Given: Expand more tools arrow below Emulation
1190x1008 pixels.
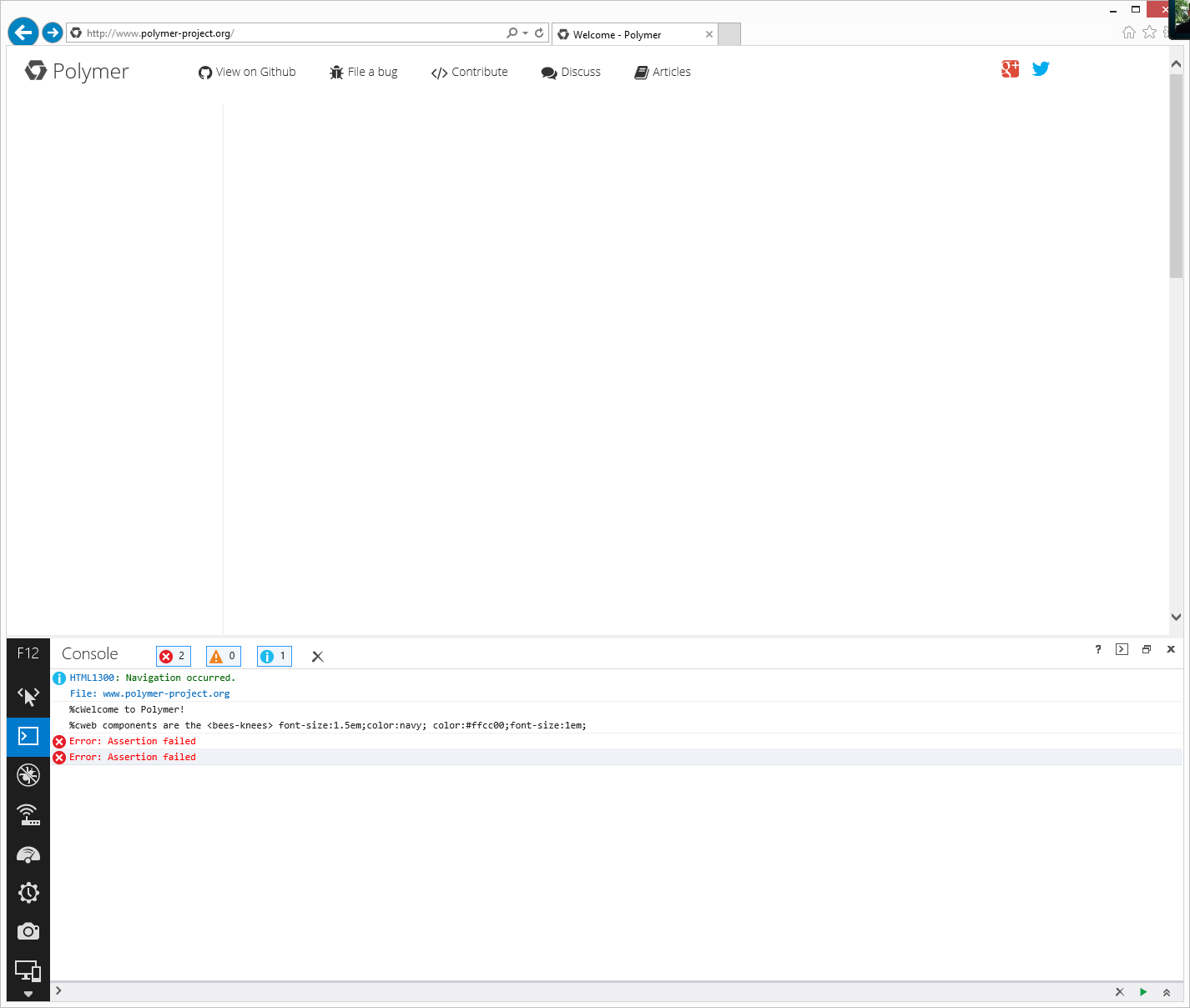Looking at the screenshot, I should pyautogui.click(x=28, y=995).
